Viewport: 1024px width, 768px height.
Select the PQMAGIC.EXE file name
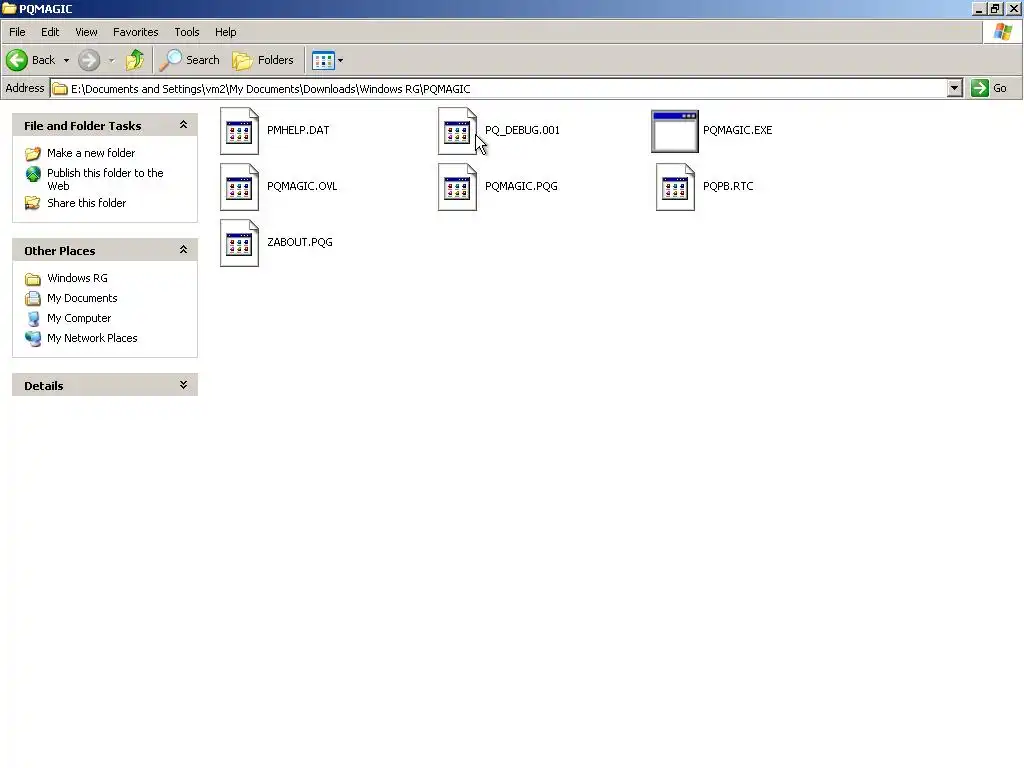coord(737,130)
